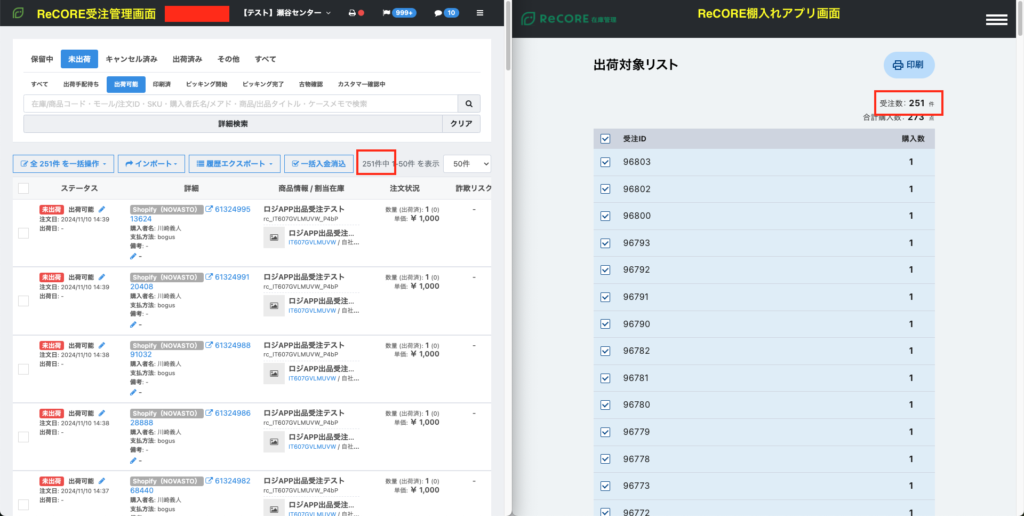Screen dimensions: 1024x516
Task: Select the カスタマー確認中 sub-tab
Action: [361, 84]
